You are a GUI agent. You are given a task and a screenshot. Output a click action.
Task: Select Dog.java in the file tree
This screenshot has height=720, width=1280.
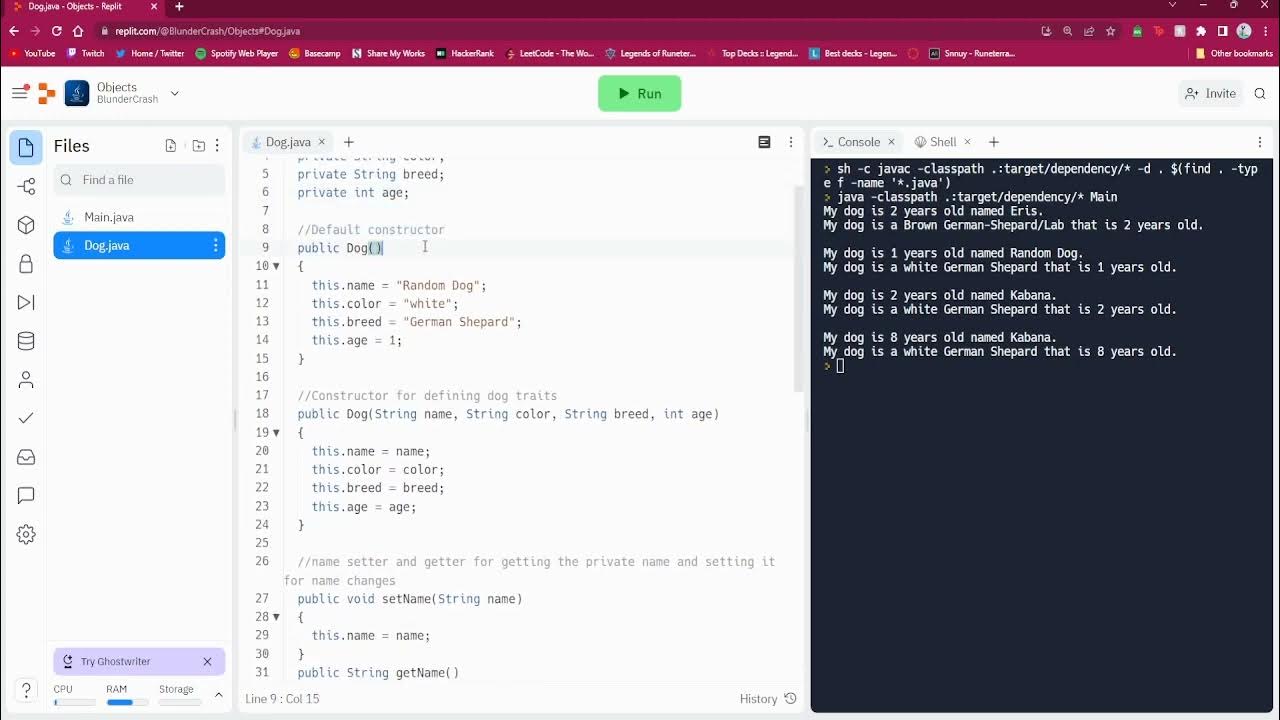click(x=139, y=245)
